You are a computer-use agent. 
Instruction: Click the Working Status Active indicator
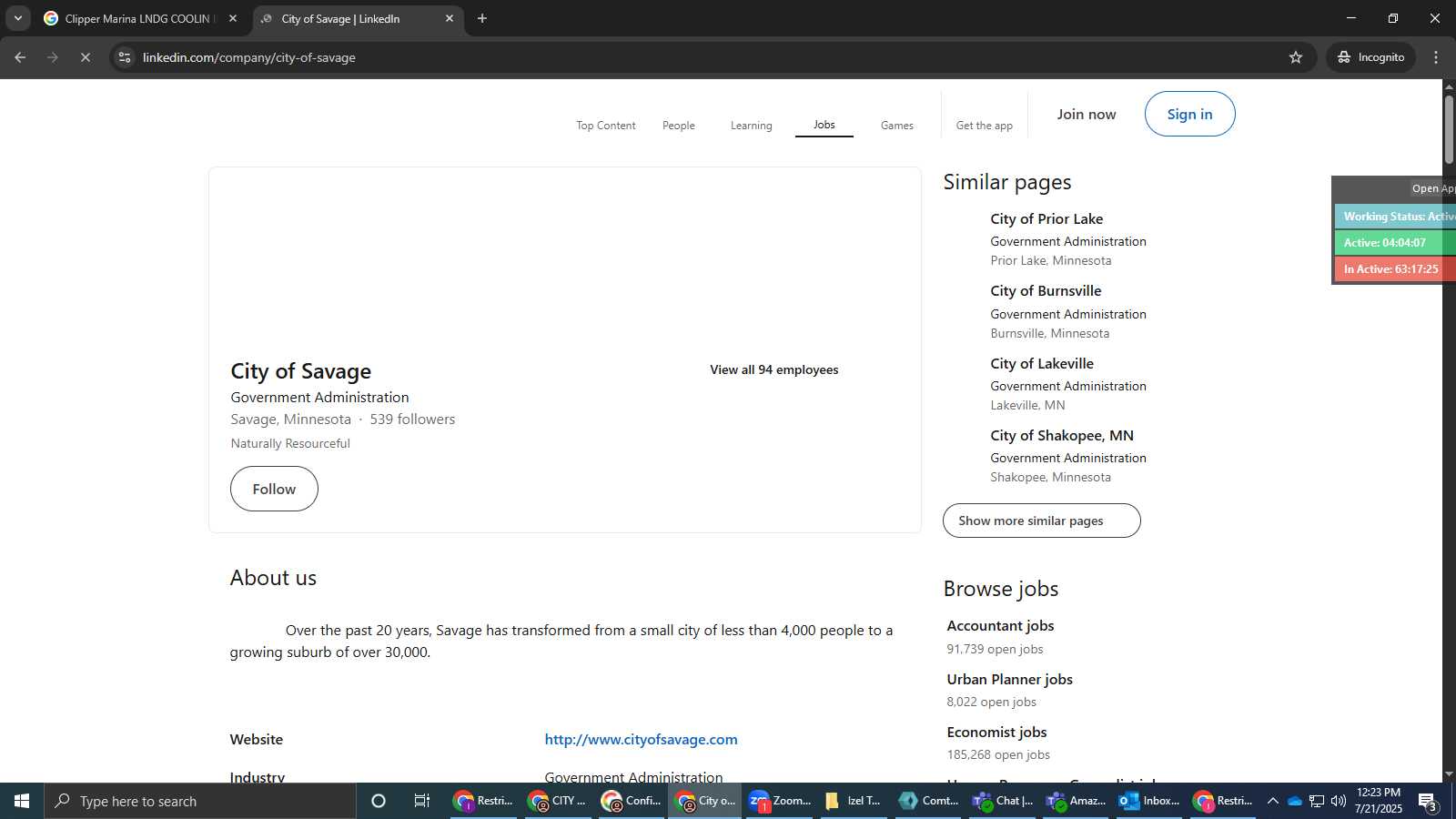(1396, 217)
